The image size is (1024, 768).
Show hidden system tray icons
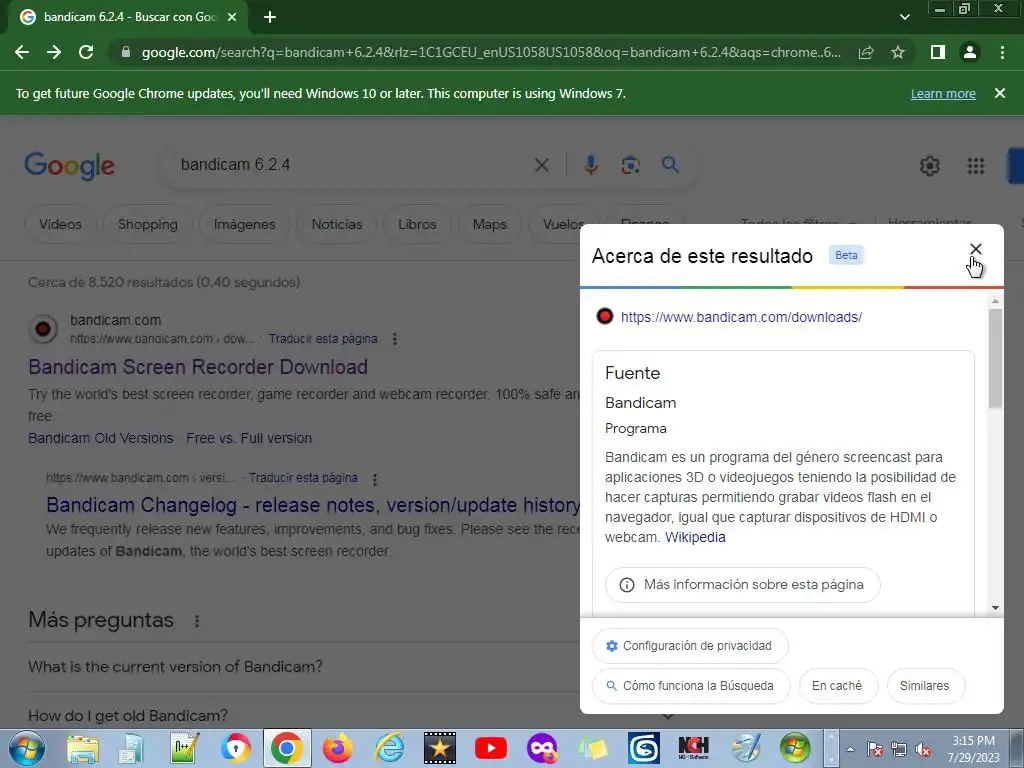pos(850,750)
